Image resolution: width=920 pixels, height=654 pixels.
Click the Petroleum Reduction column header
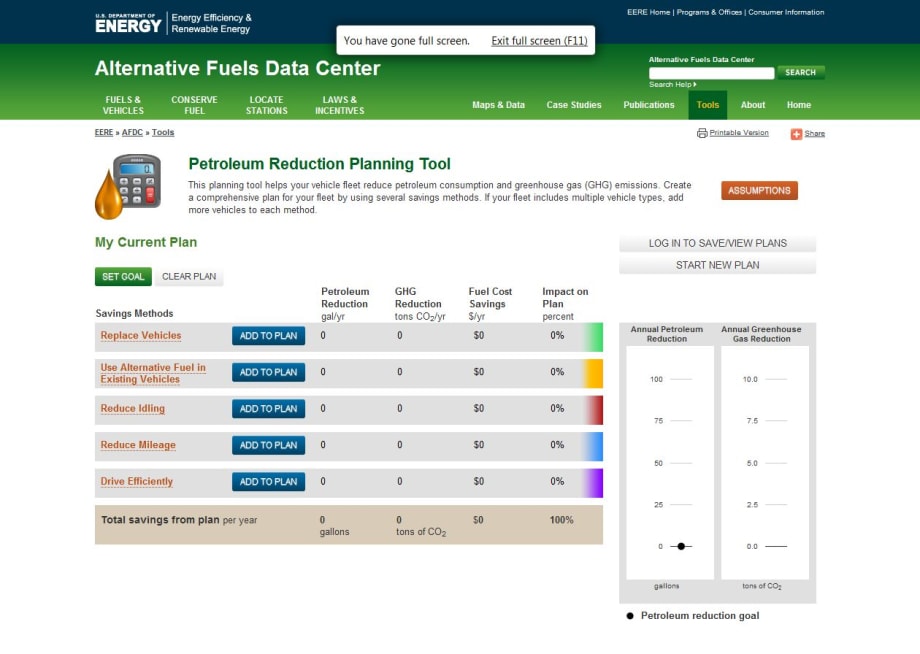(345, 304)
